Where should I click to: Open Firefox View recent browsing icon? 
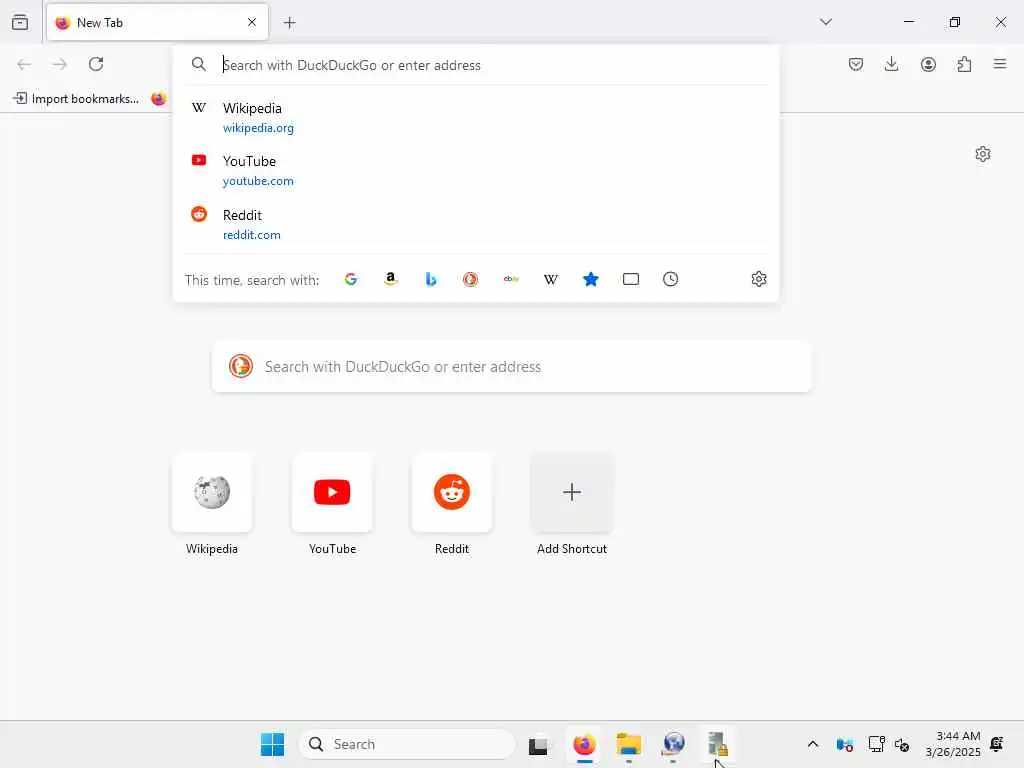tap(20, 22)
